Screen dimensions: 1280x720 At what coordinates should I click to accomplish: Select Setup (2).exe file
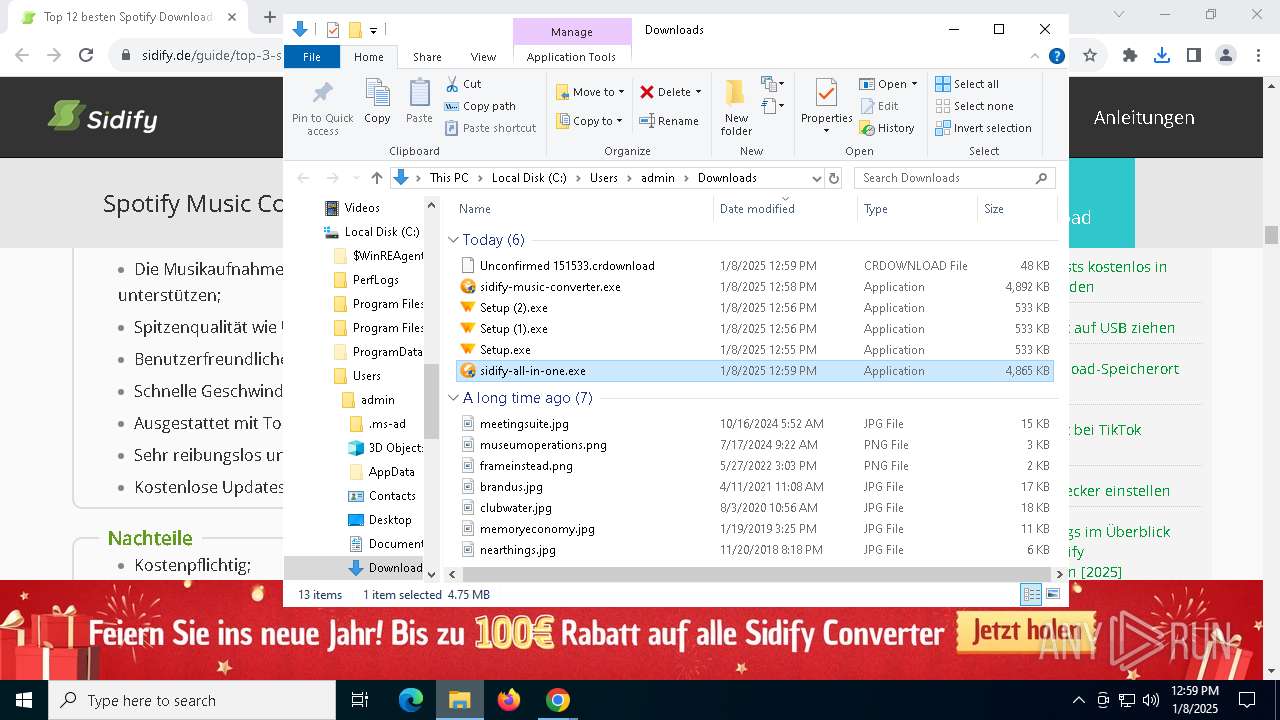[755, 308]
